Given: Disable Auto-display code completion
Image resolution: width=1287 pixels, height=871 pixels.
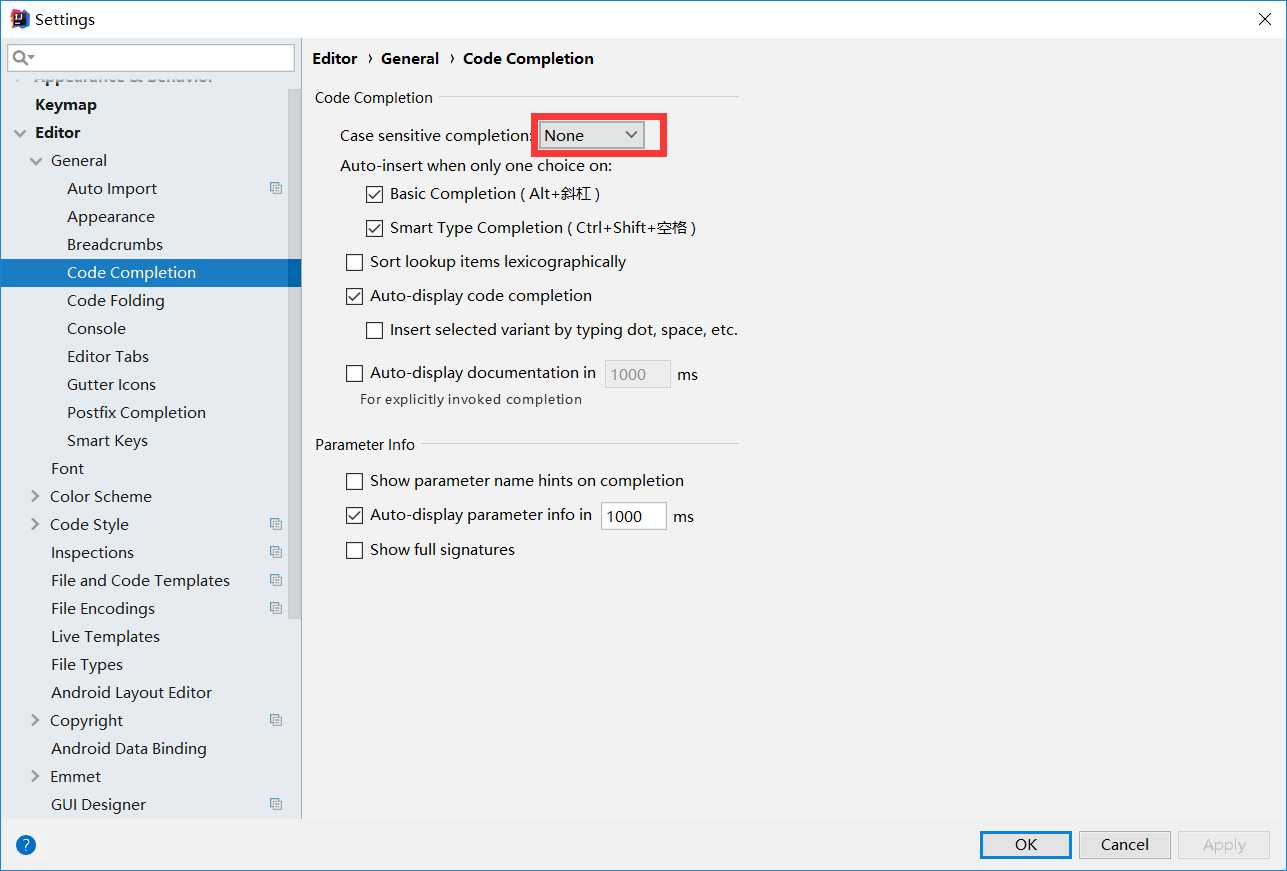Looking at the screenshot, I should (355, 296).
